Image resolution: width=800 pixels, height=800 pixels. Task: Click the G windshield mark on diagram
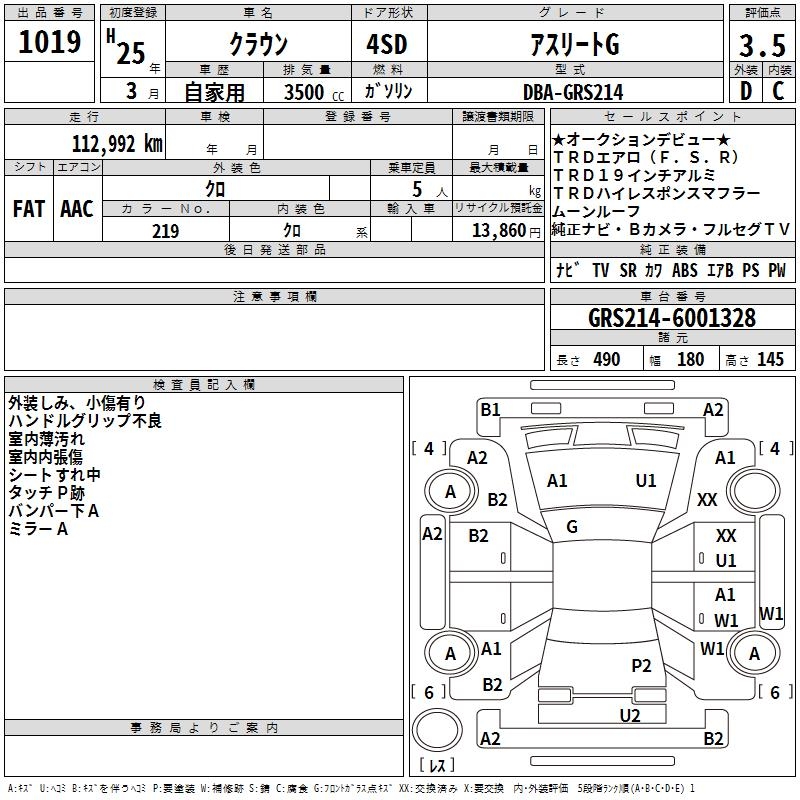click(572, 527)
